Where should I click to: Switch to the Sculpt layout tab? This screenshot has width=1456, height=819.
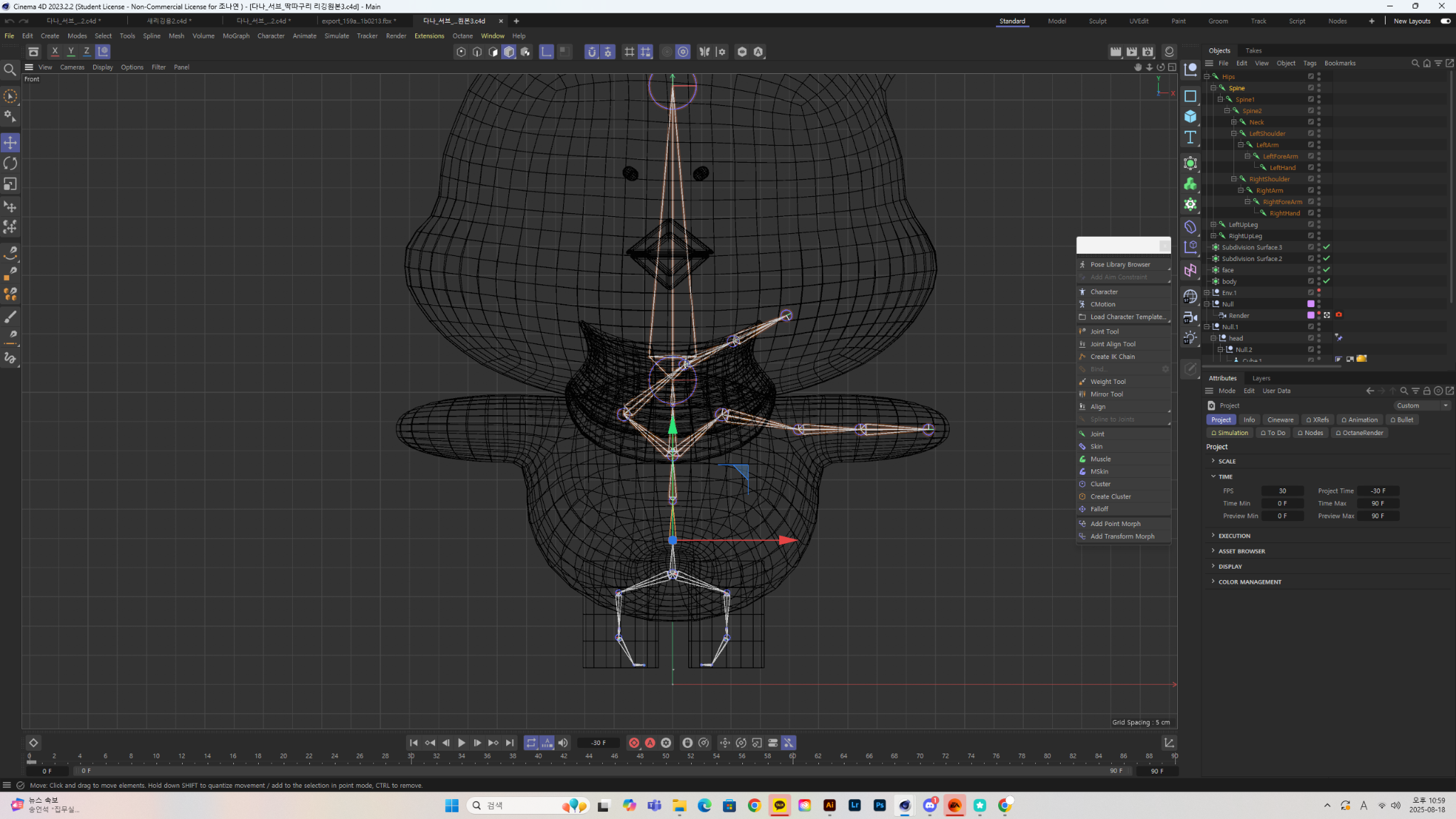tap(1097, 21)
